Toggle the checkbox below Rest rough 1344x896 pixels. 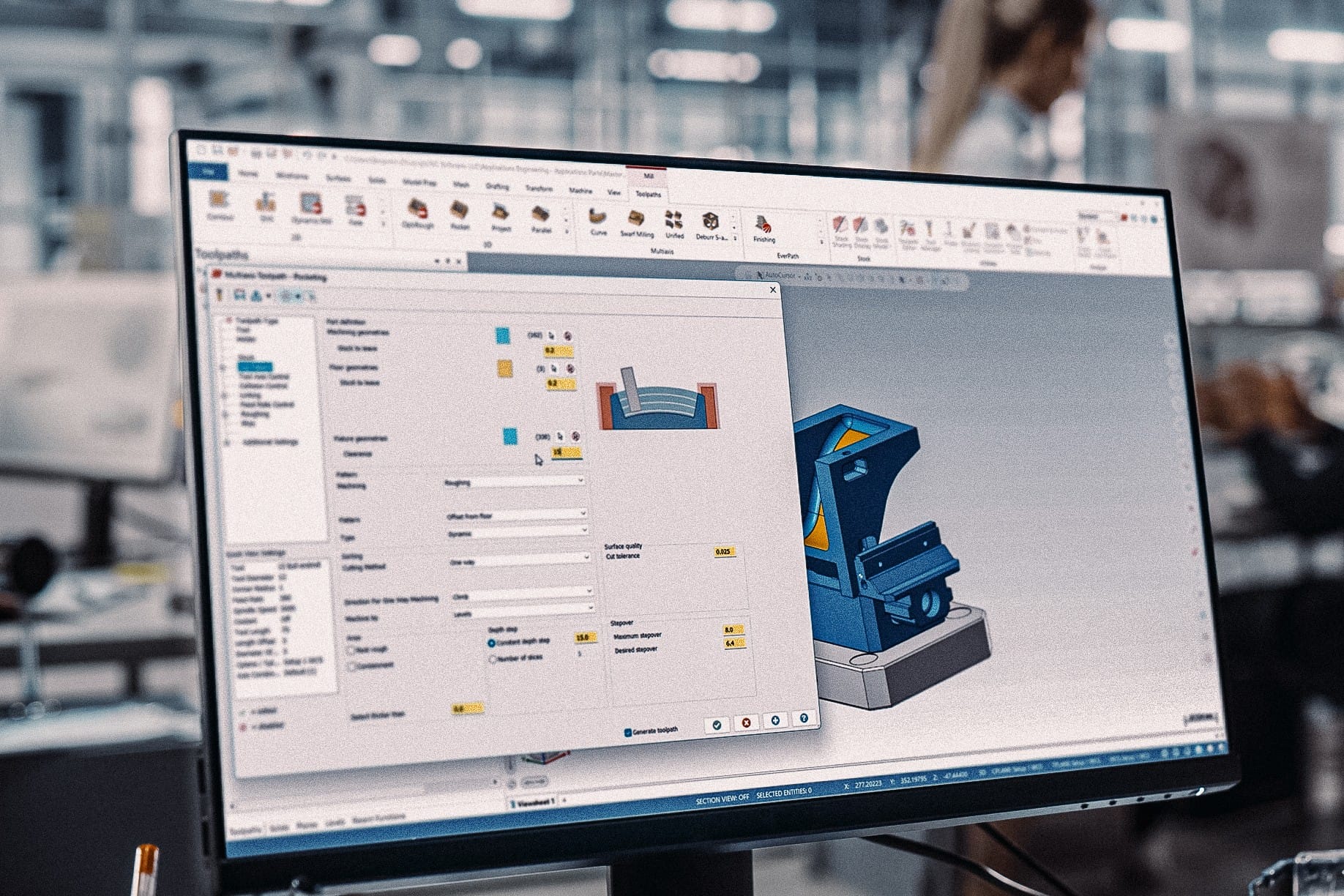352,667
